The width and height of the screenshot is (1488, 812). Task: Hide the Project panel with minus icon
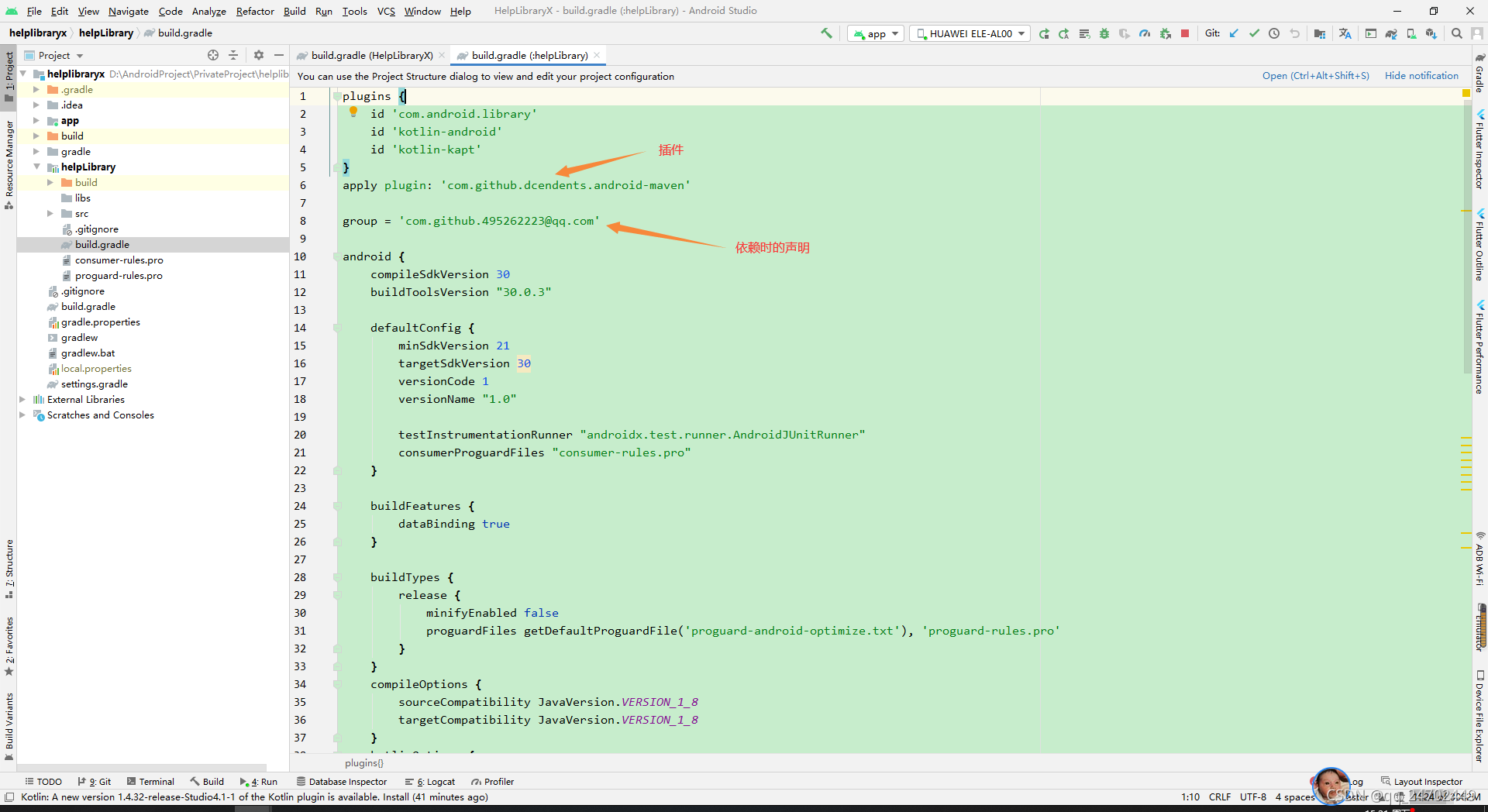279,55
